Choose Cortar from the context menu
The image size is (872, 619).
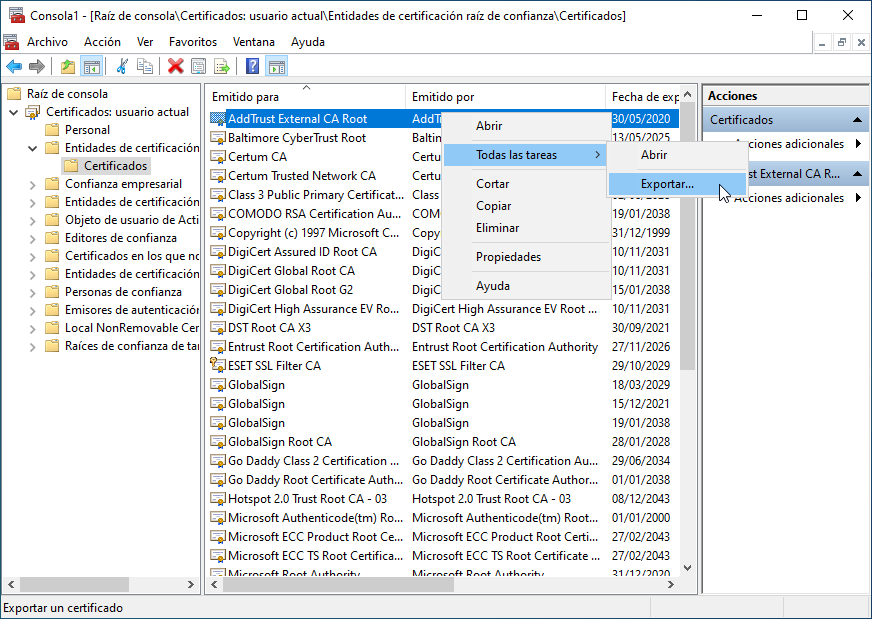pos(492,184)
